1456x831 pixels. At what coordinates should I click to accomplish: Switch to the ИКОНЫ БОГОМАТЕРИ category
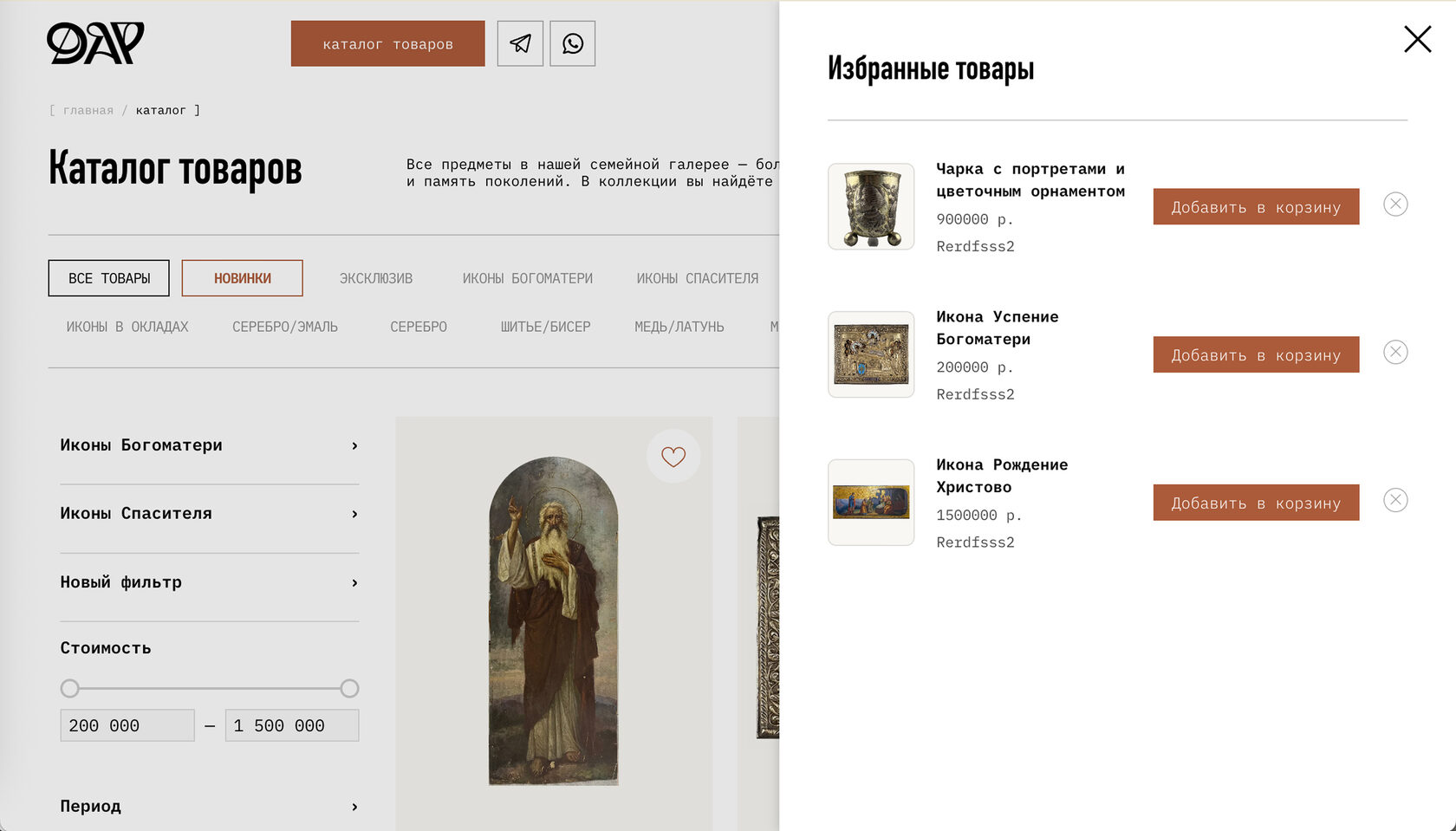pos(528,278)
